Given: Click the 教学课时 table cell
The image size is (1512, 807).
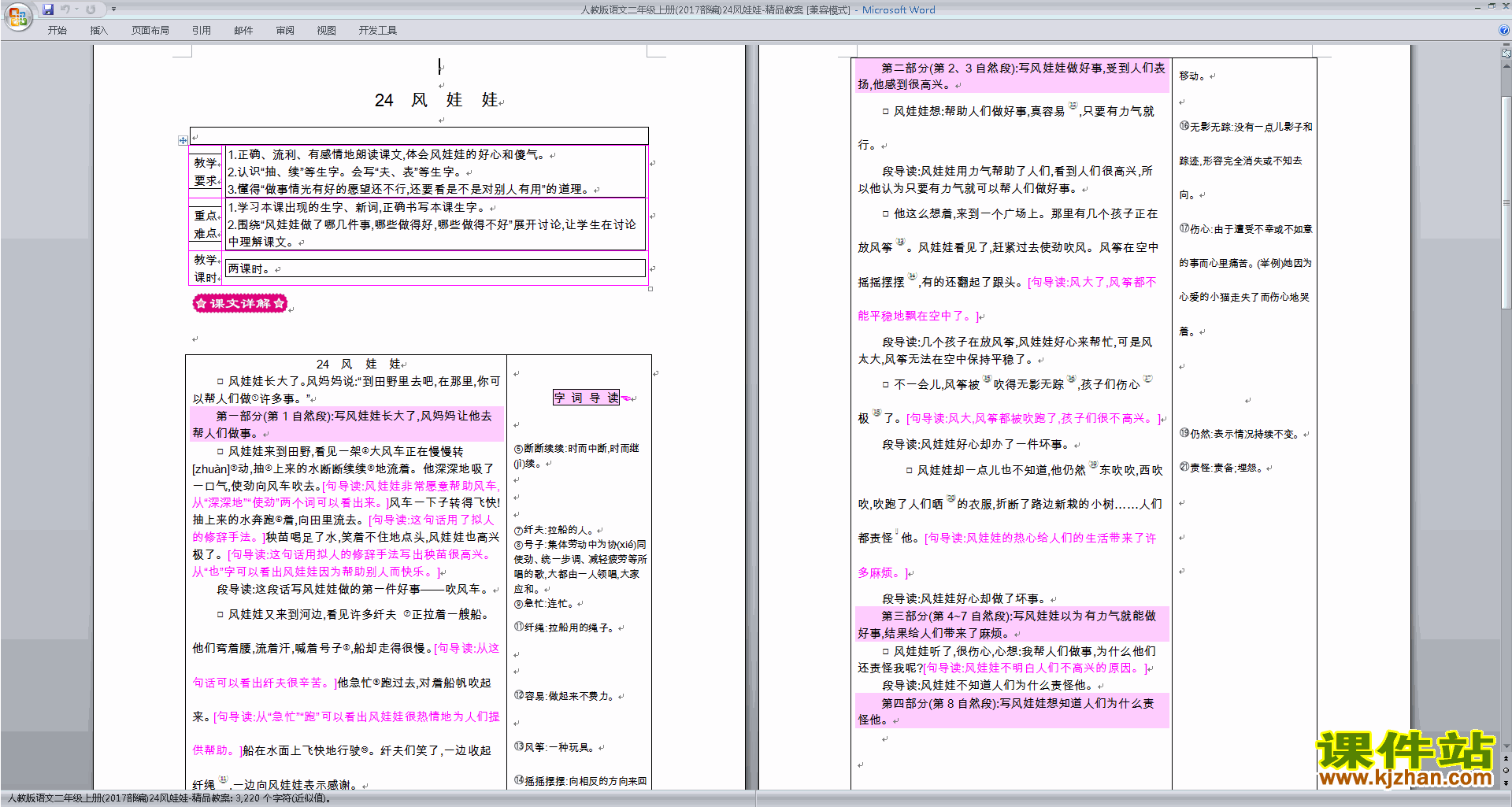Looking at the screenshot, I should [x=206, y=268].
